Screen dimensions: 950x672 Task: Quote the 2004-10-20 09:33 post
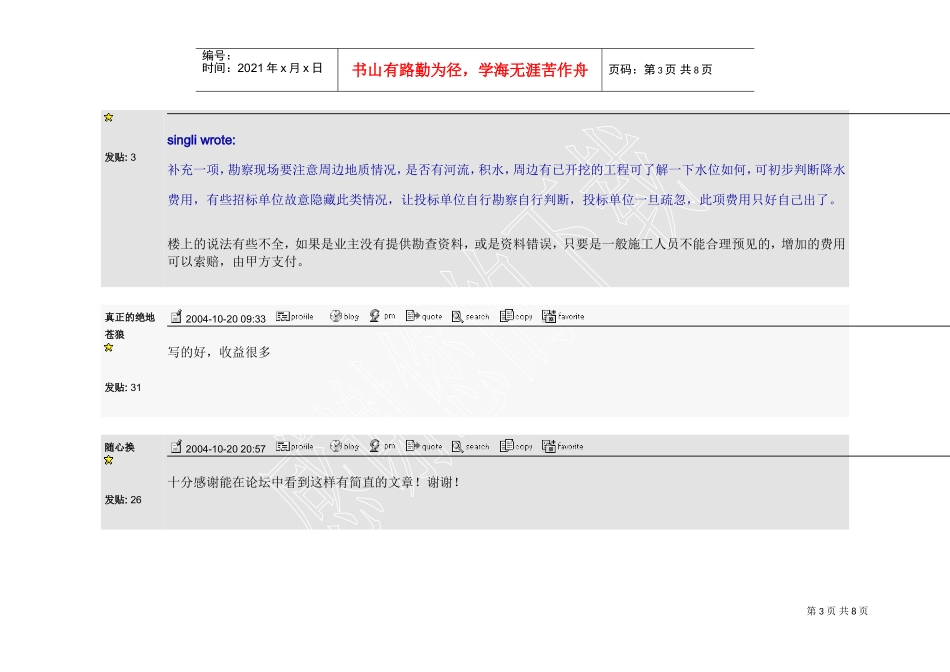(424, 316)
